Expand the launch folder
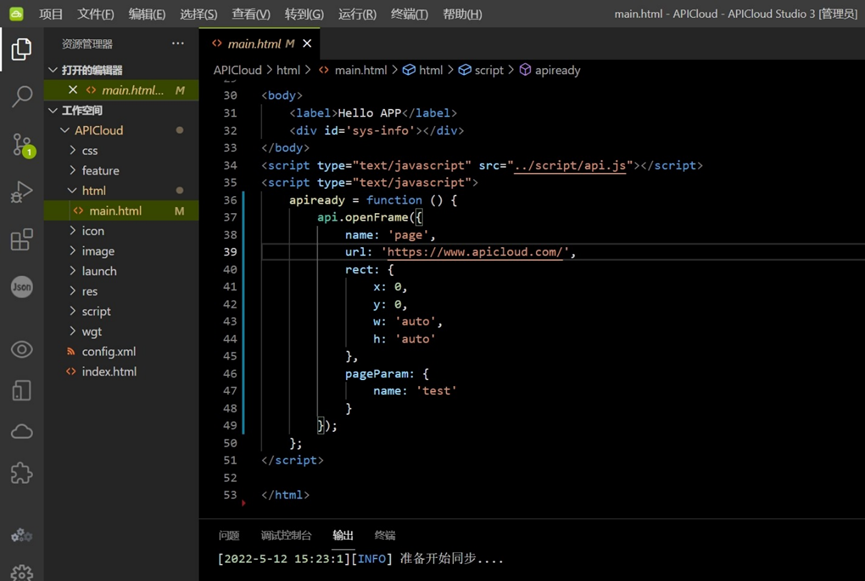This screenshot has width=865, height=581. tap(72, 271)
